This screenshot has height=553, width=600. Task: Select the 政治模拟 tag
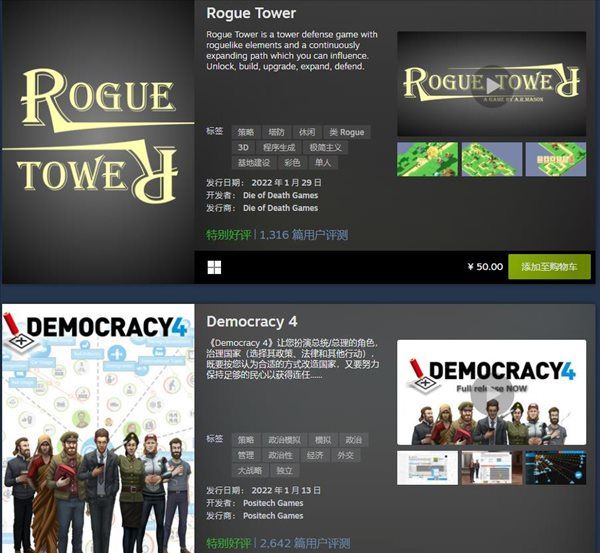pyautogui.click(x=284, y=440)
